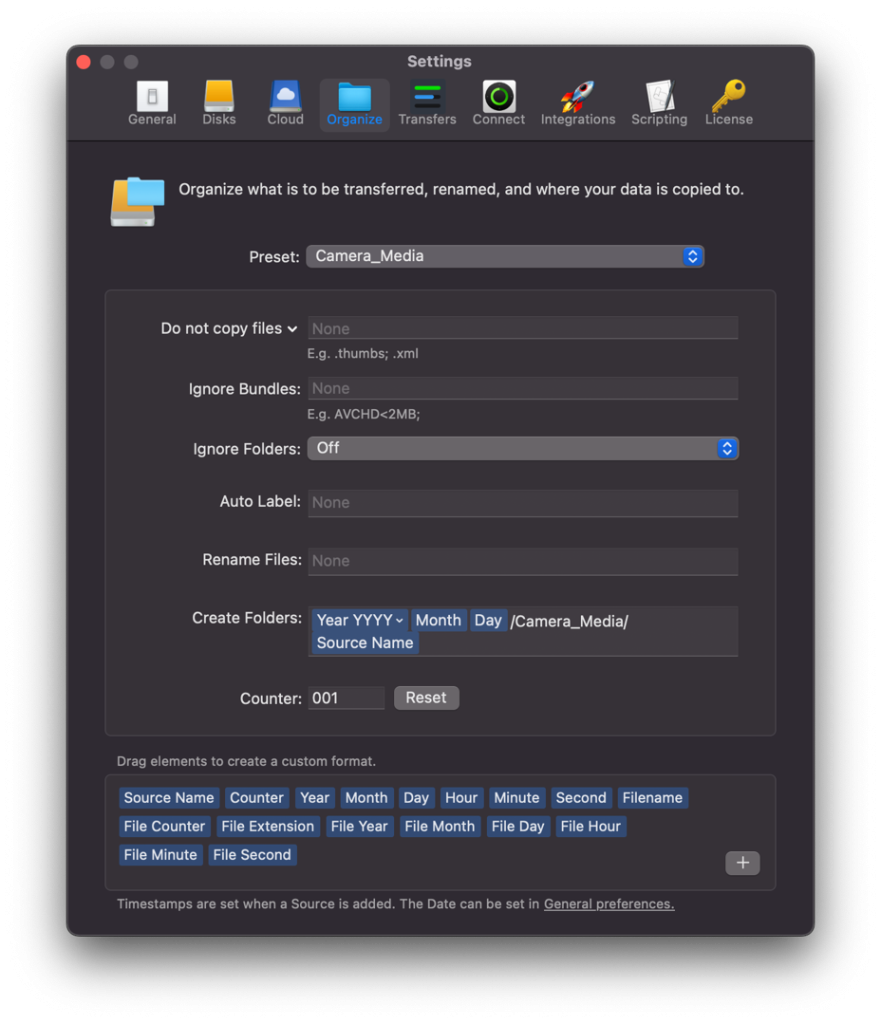Viewport: 881px width, 1024px height.
Task: Select the Filename format element
Action: pos(653,797)
